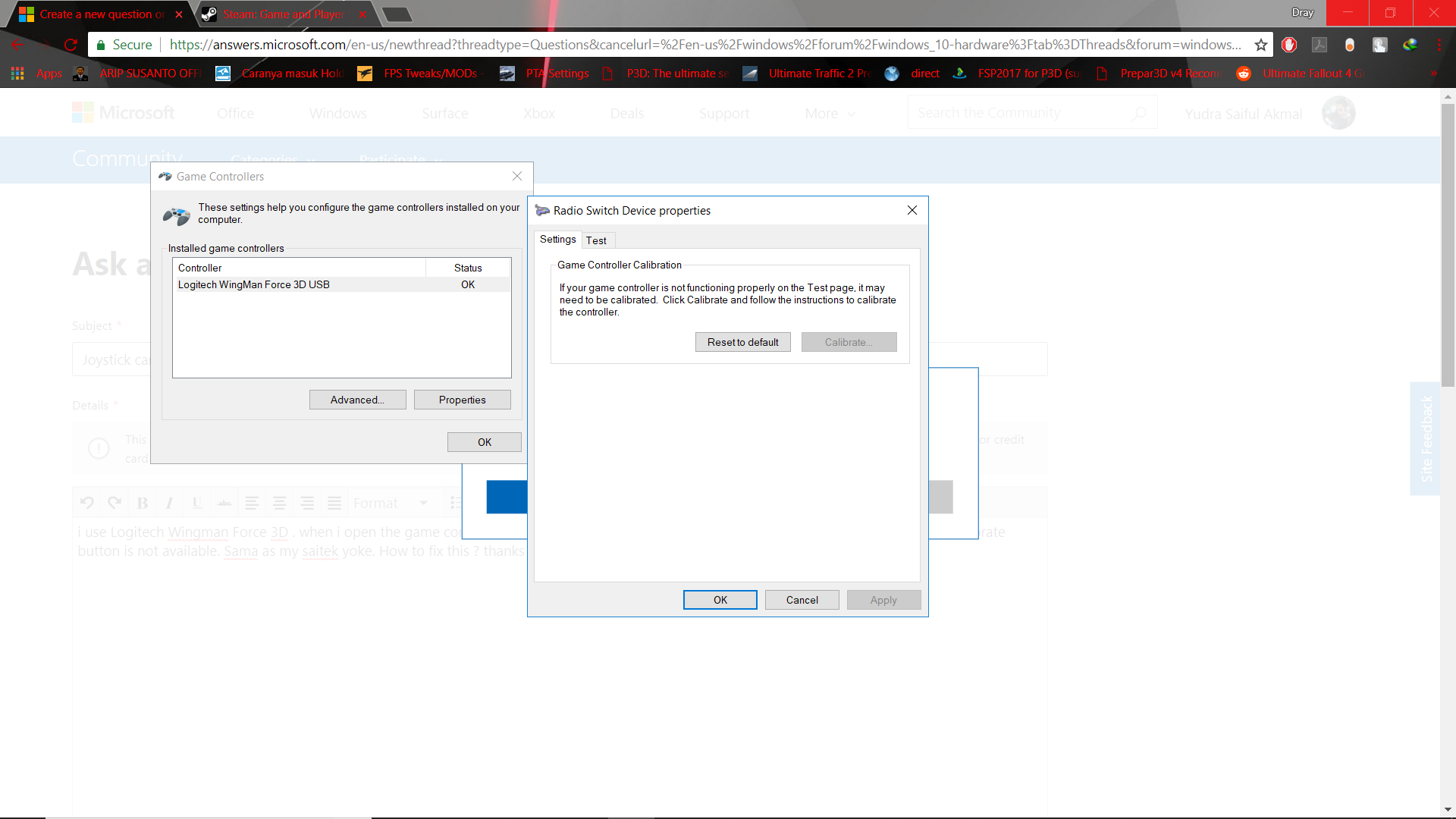Select the Settings tab
The width and height of the screenshot is (1456, 819).
point(557,239)
